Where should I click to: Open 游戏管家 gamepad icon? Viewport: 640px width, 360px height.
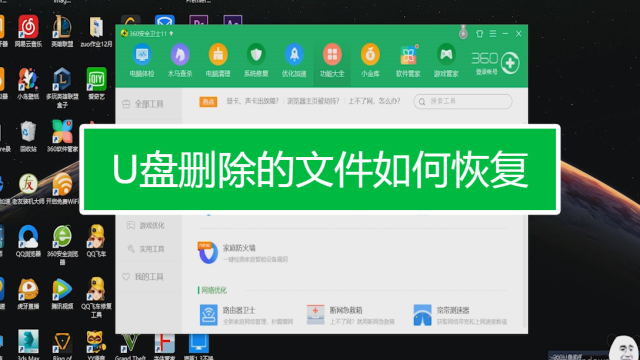pyautogui.click(x=446, y=60)
